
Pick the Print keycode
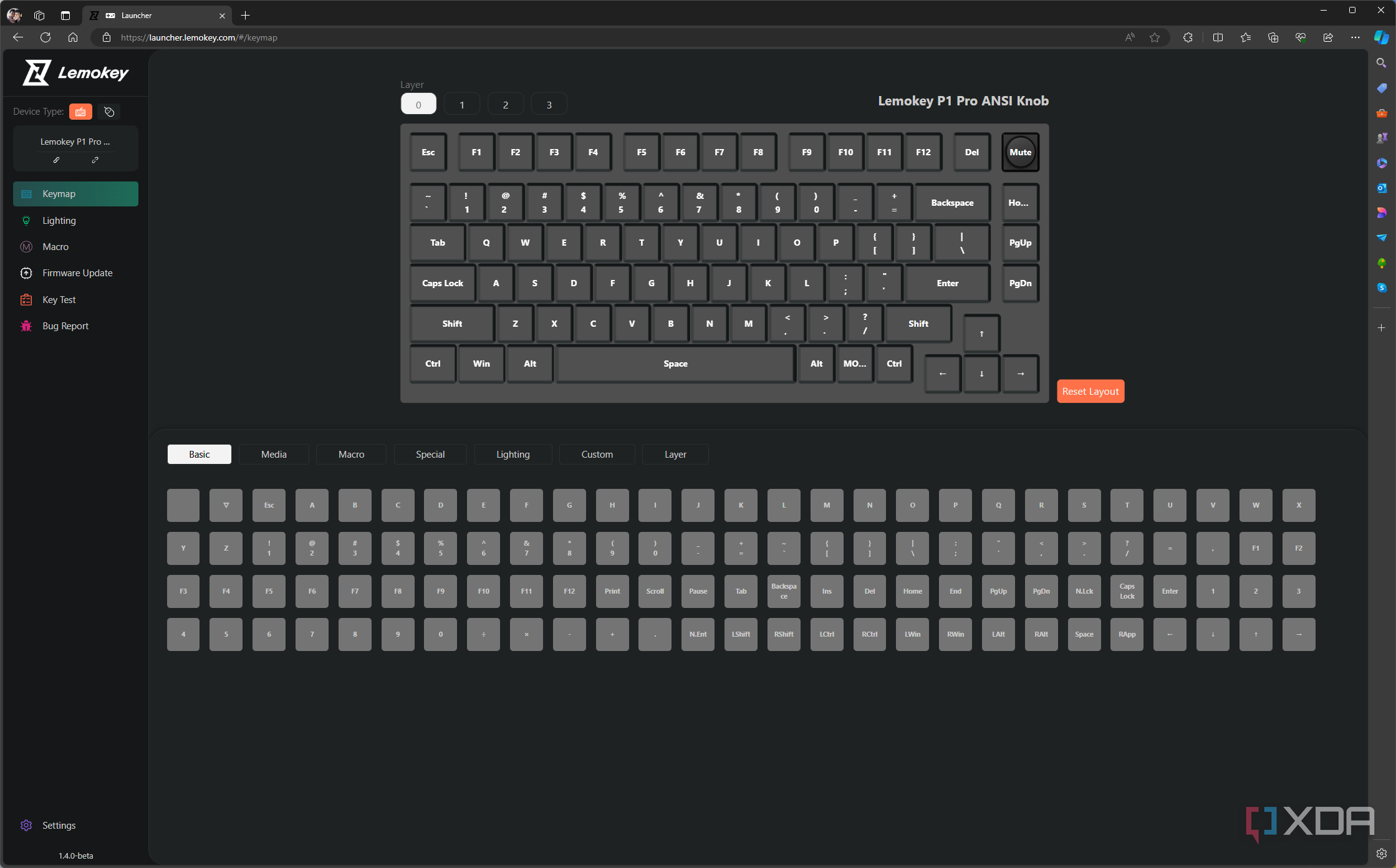612,591
